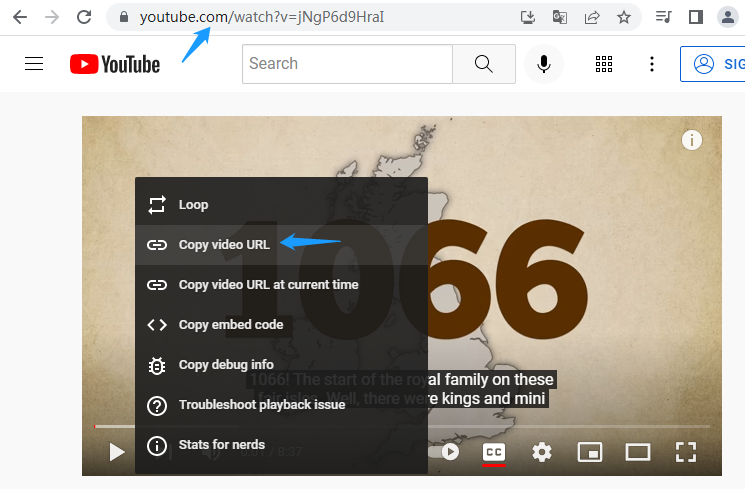Click the search magnifier button

click(x=484, y=64)
